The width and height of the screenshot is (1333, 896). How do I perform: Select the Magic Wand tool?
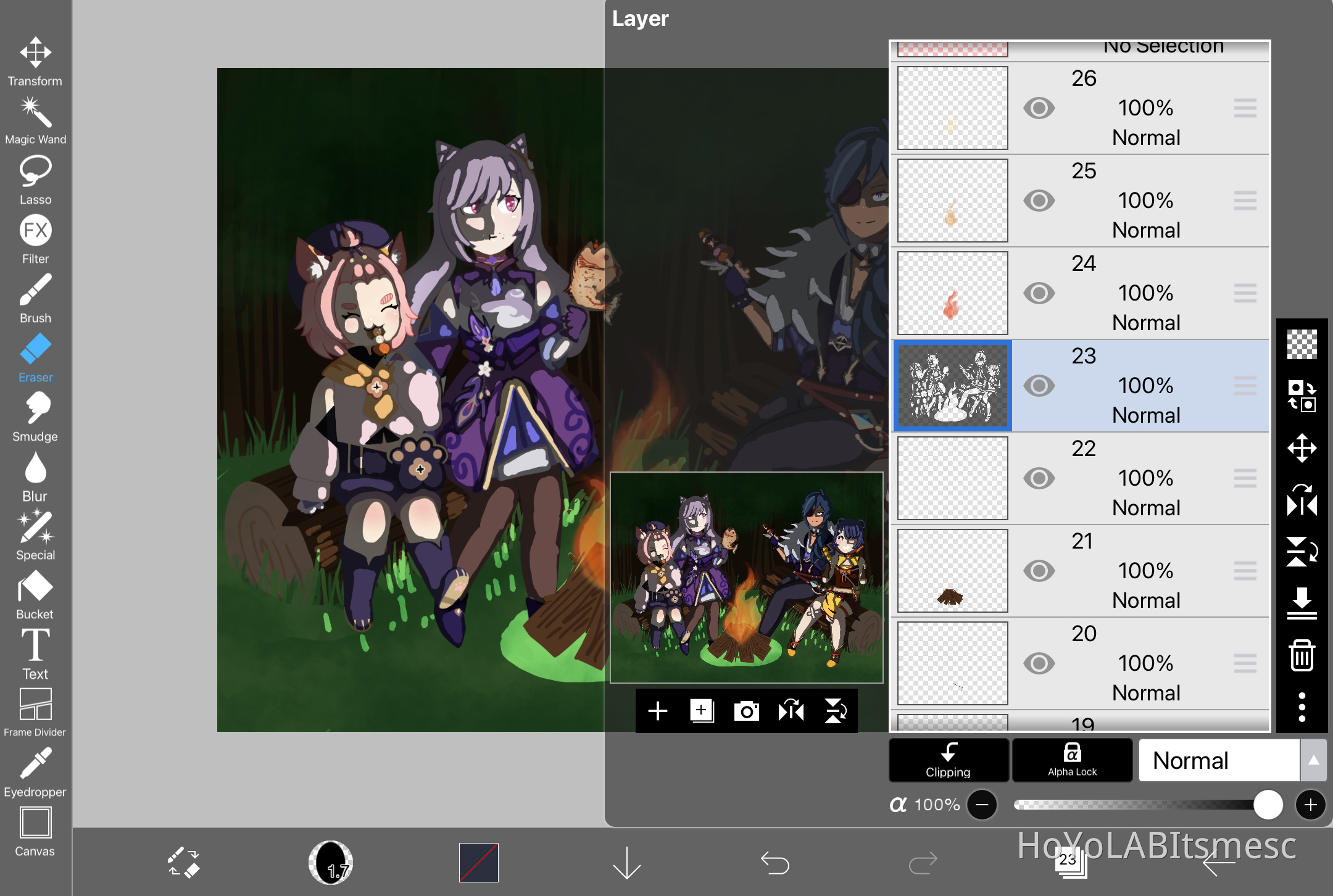coord(35,120)
